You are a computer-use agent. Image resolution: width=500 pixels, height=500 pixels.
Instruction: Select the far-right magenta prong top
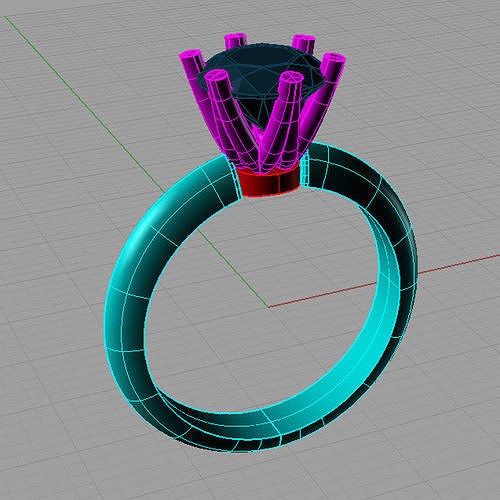pos(334,60)
